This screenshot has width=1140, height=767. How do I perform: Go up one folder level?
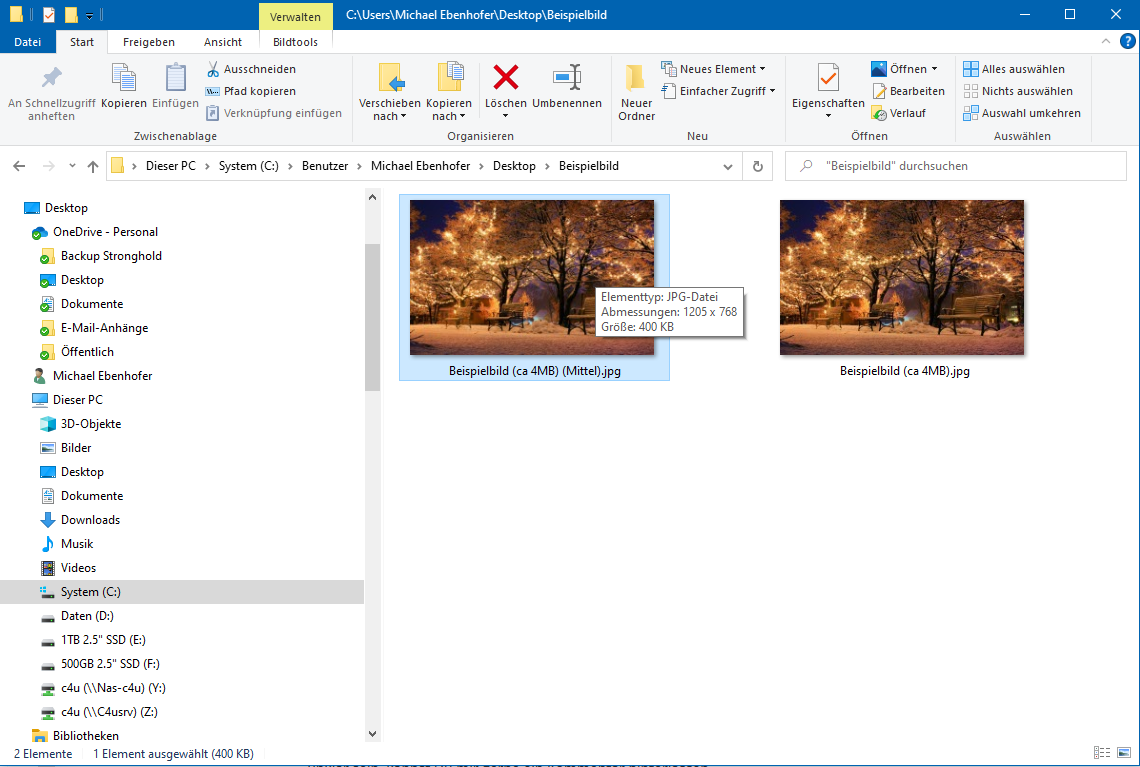point(93,166)
